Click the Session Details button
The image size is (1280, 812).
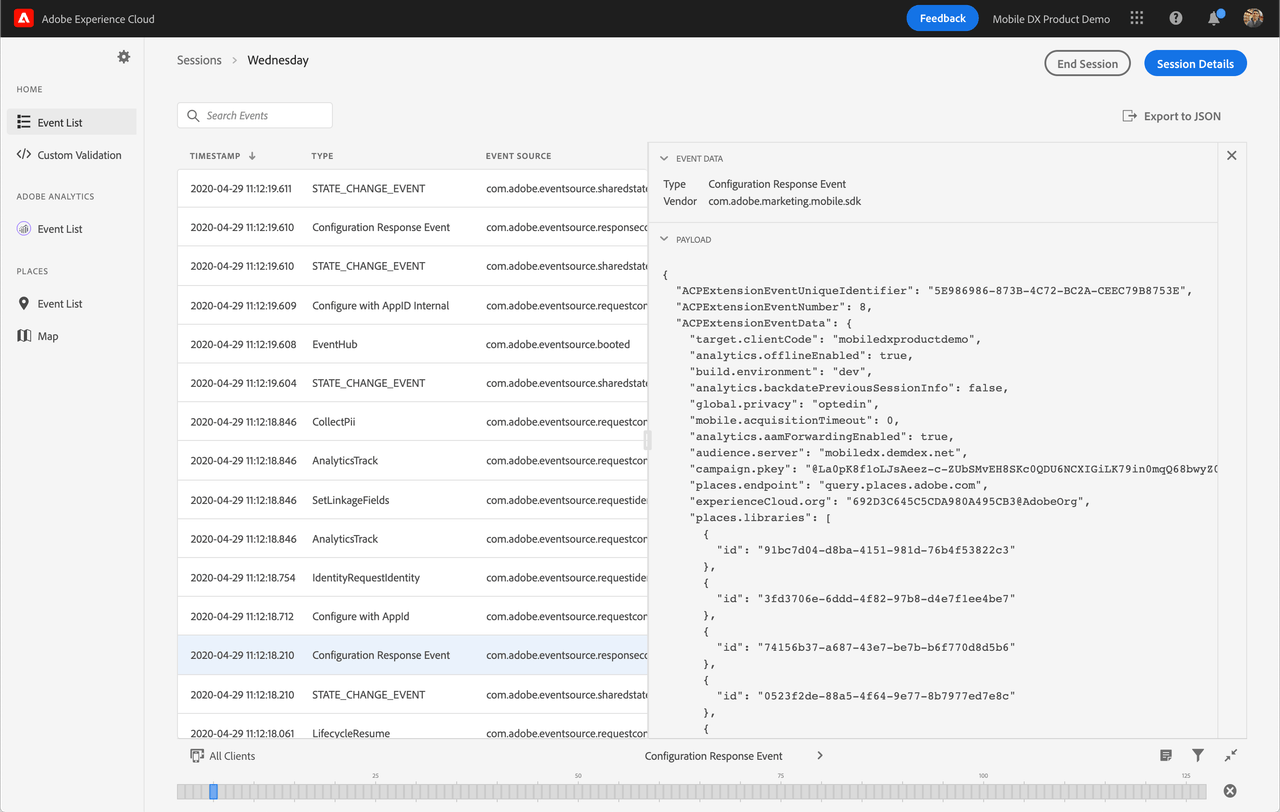coord(1195,63)
